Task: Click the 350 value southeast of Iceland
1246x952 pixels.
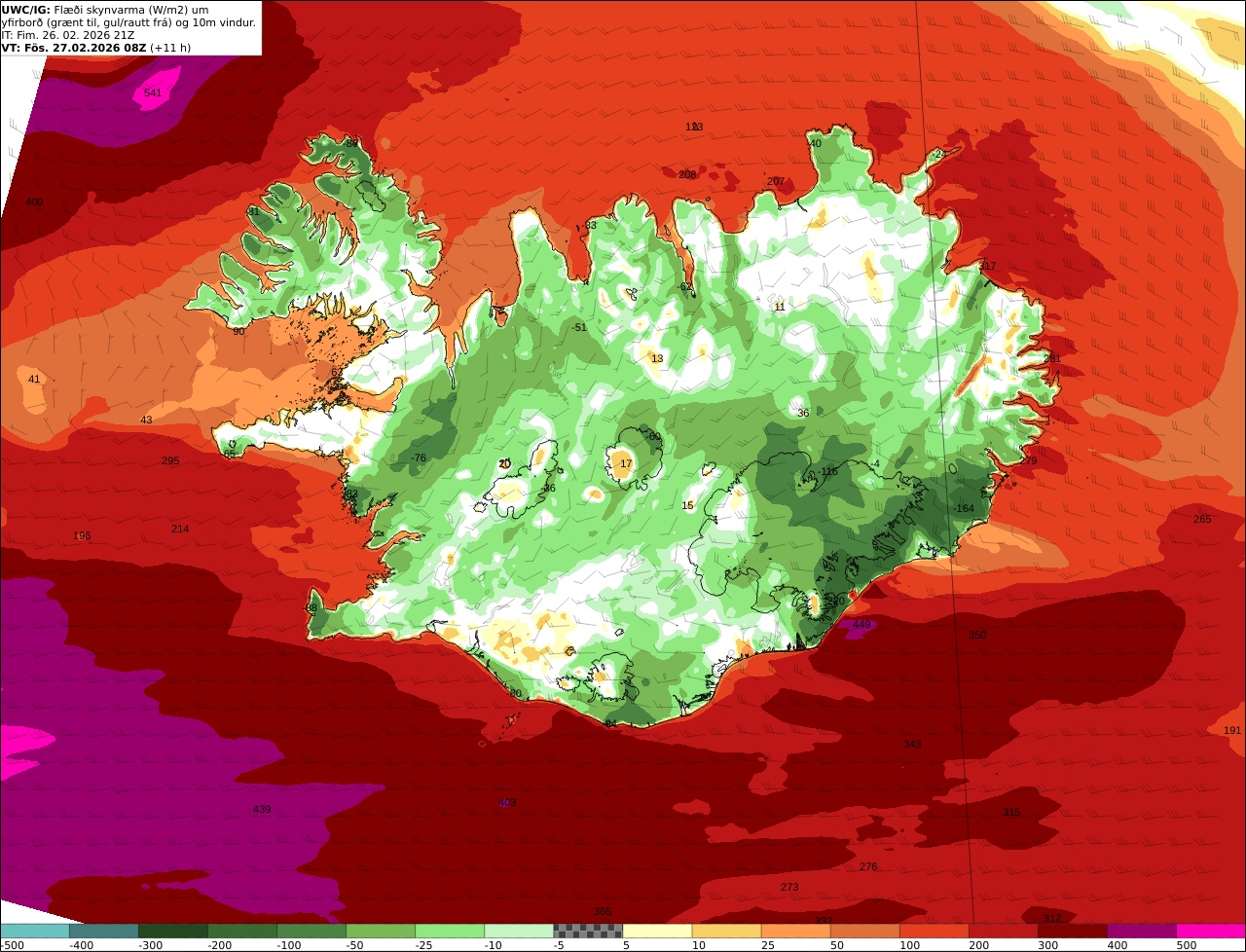Action: [977, 635]
